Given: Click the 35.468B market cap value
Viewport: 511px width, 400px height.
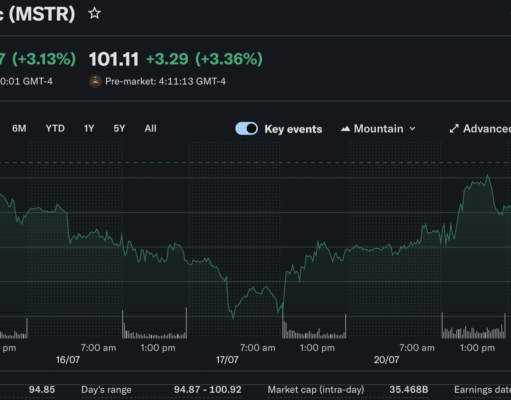Looking at the screenshot, I should tap(409, 390).
